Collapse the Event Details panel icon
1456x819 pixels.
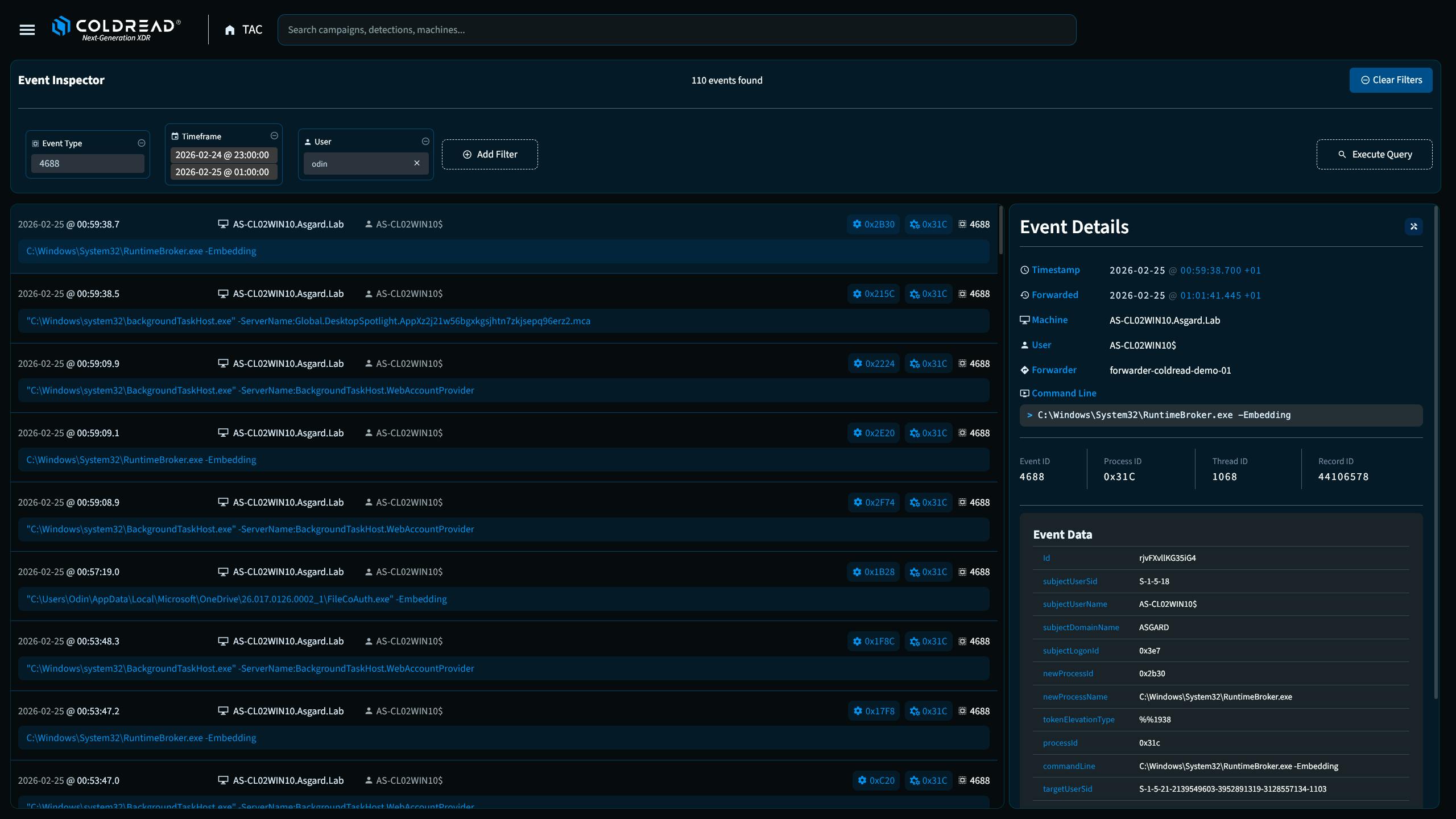tap(1413, 226)
